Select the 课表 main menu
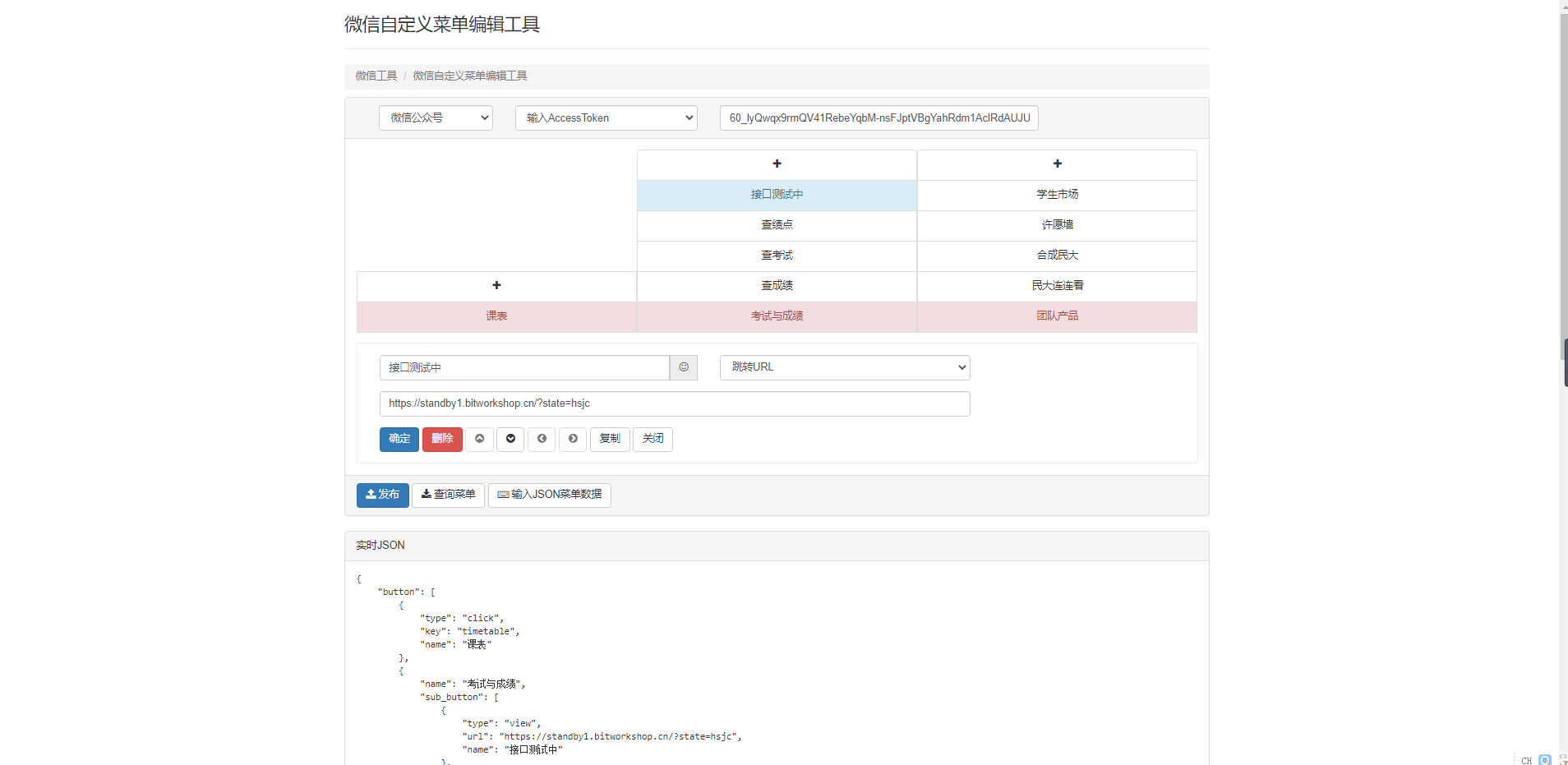Screen dimensions: 1568x765 click(496, 316)
